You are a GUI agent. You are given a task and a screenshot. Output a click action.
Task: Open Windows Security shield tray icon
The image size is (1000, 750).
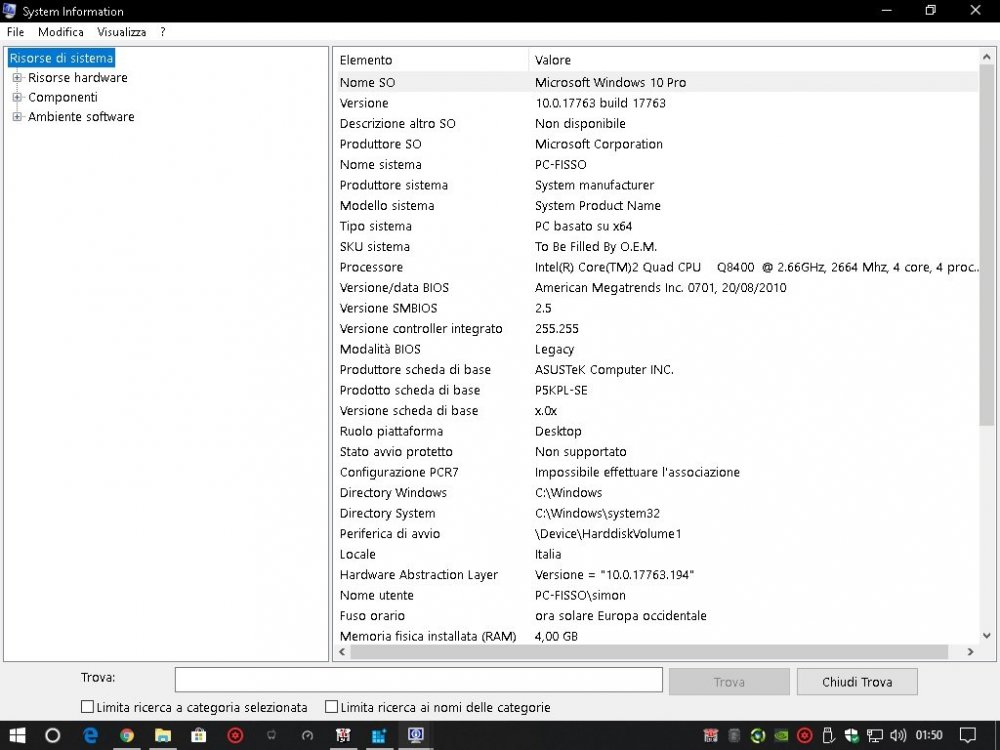pyautogui.click(x=851, y=735)
